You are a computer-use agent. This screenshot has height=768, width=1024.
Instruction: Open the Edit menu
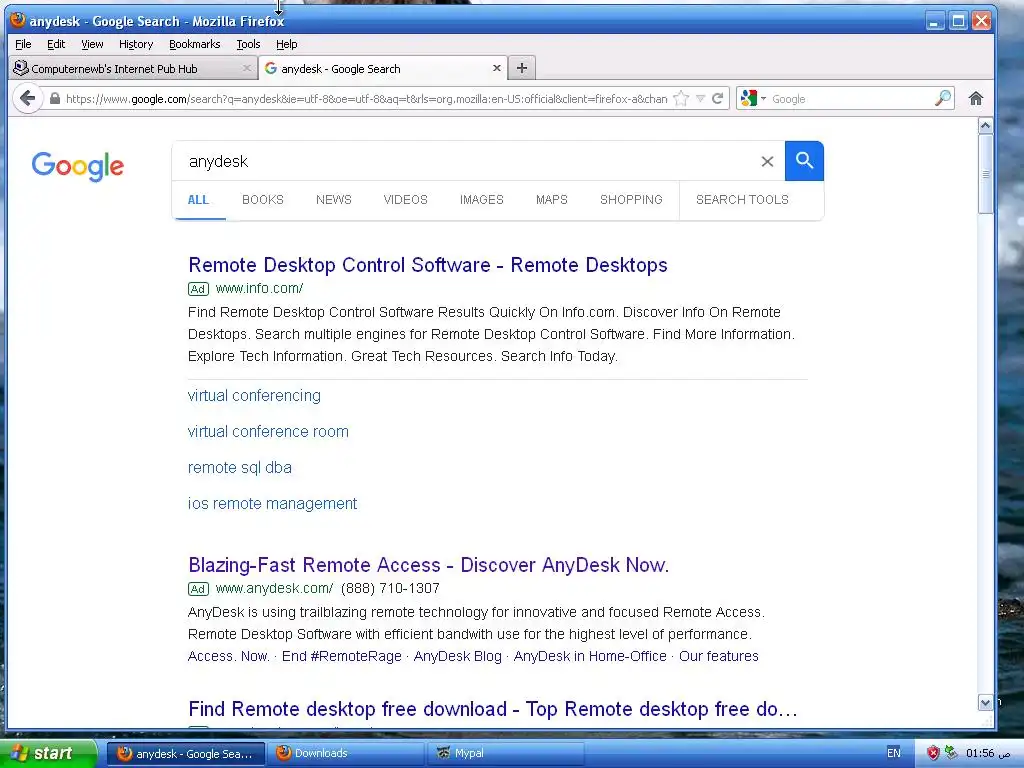click(x=56, y=44)
